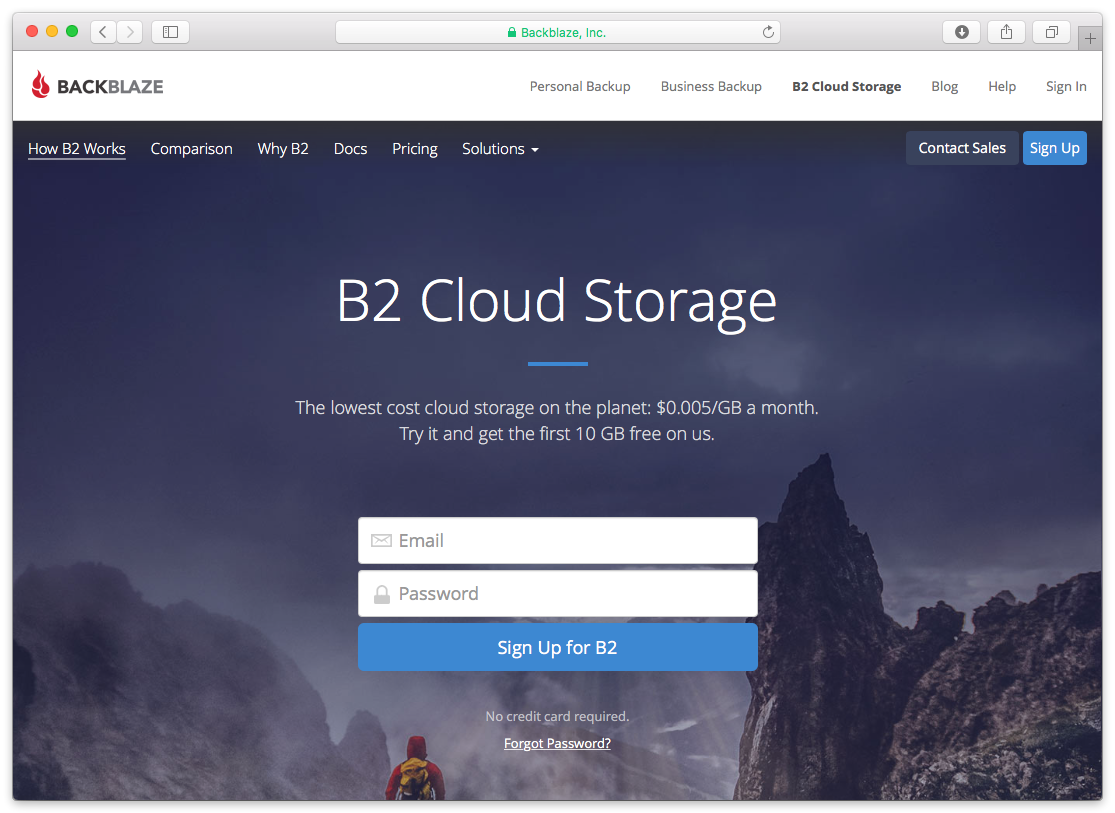Click the Contact Sales button

coord(961,148)
